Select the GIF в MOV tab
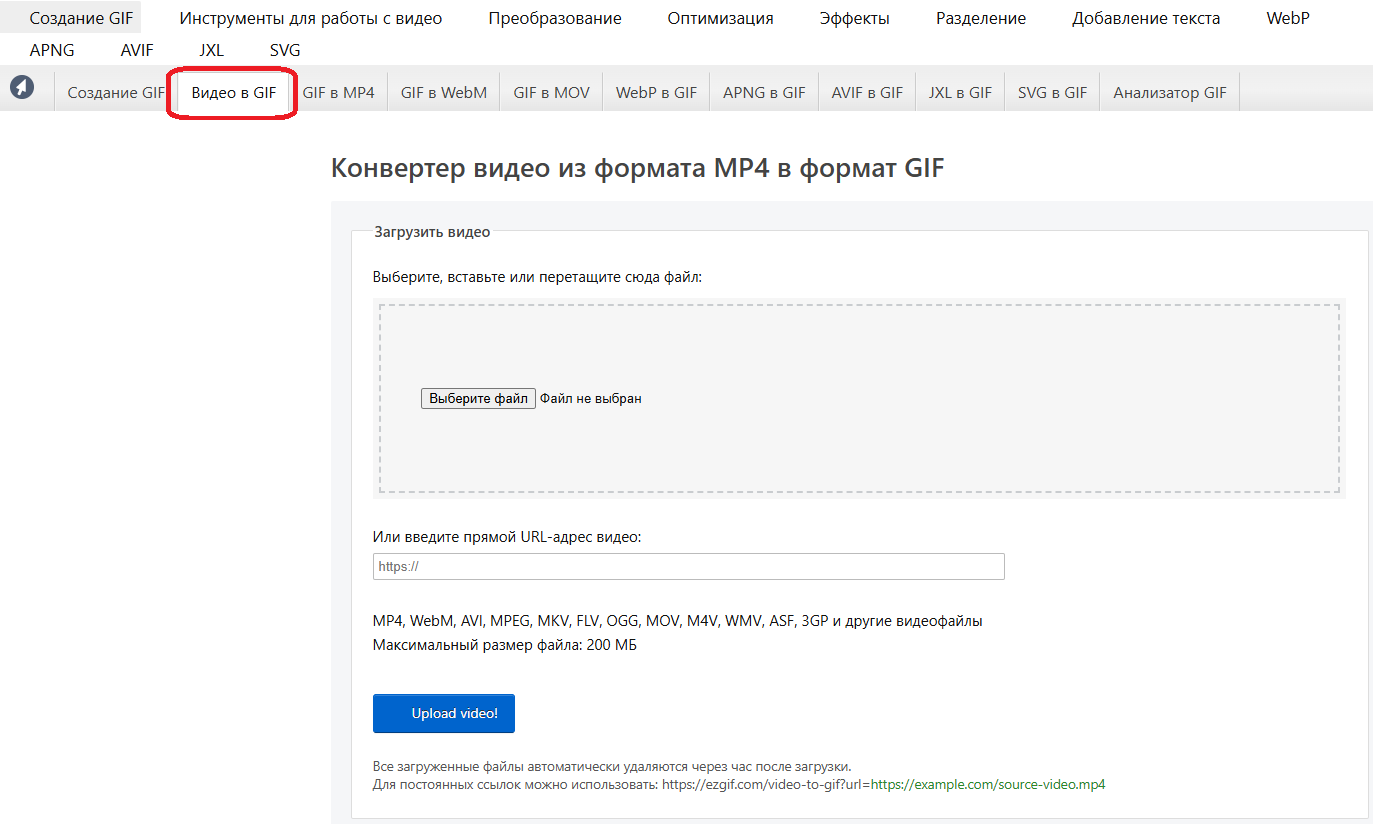The image size is (1373, 824). (551, 93)
